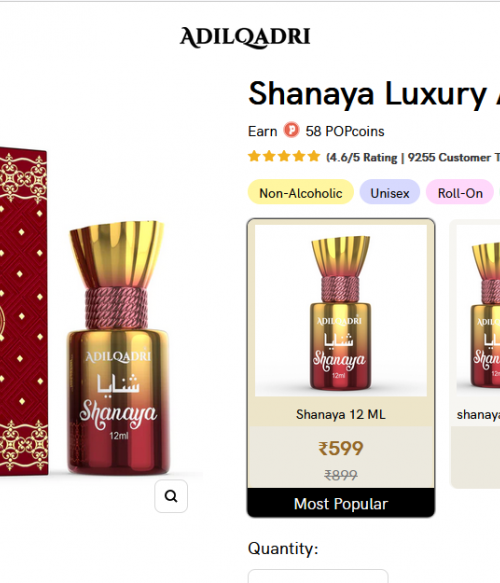Click the Quantity input box
The width and height of the screenshot is (500, 583).
pyautogui.click(x=318, y=576)
